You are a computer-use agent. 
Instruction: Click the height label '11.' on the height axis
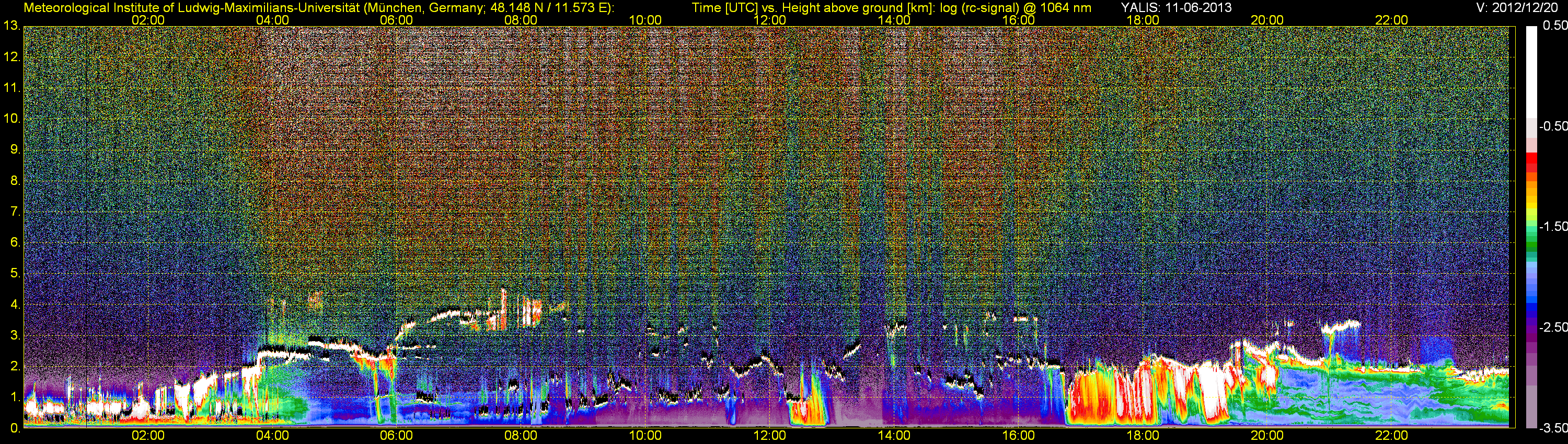pos(12,88)
